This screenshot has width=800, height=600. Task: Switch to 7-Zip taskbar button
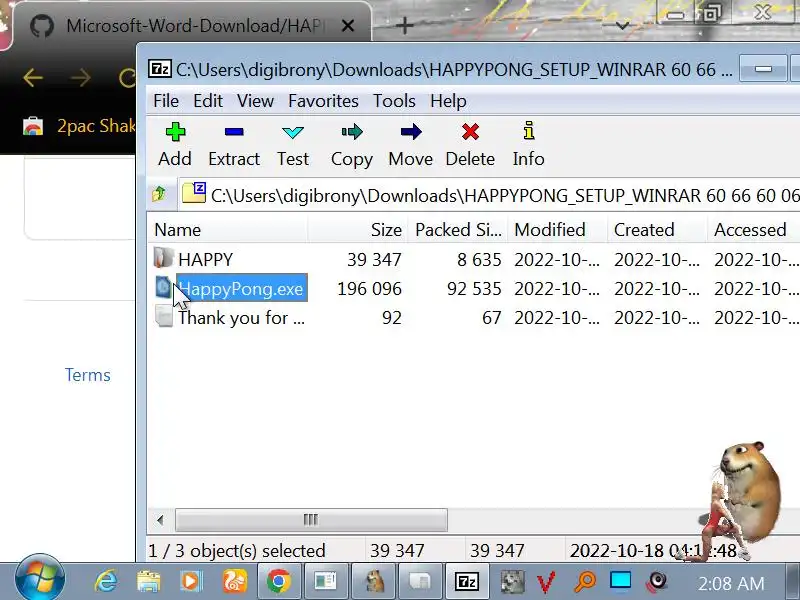point(466,581)
